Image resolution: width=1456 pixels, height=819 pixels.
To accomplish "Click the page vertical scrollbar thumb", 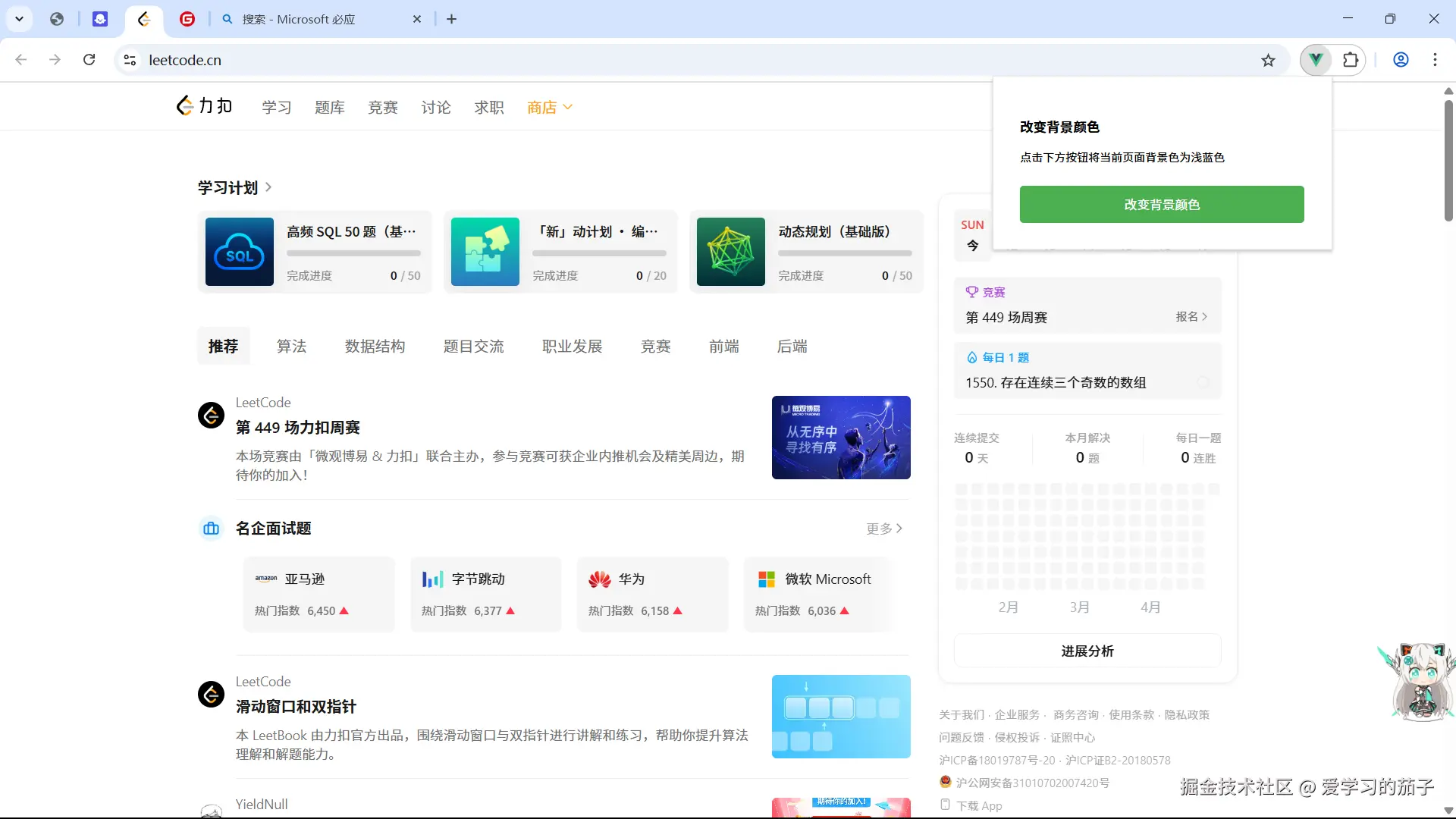I will click(x=1448, y=161).
